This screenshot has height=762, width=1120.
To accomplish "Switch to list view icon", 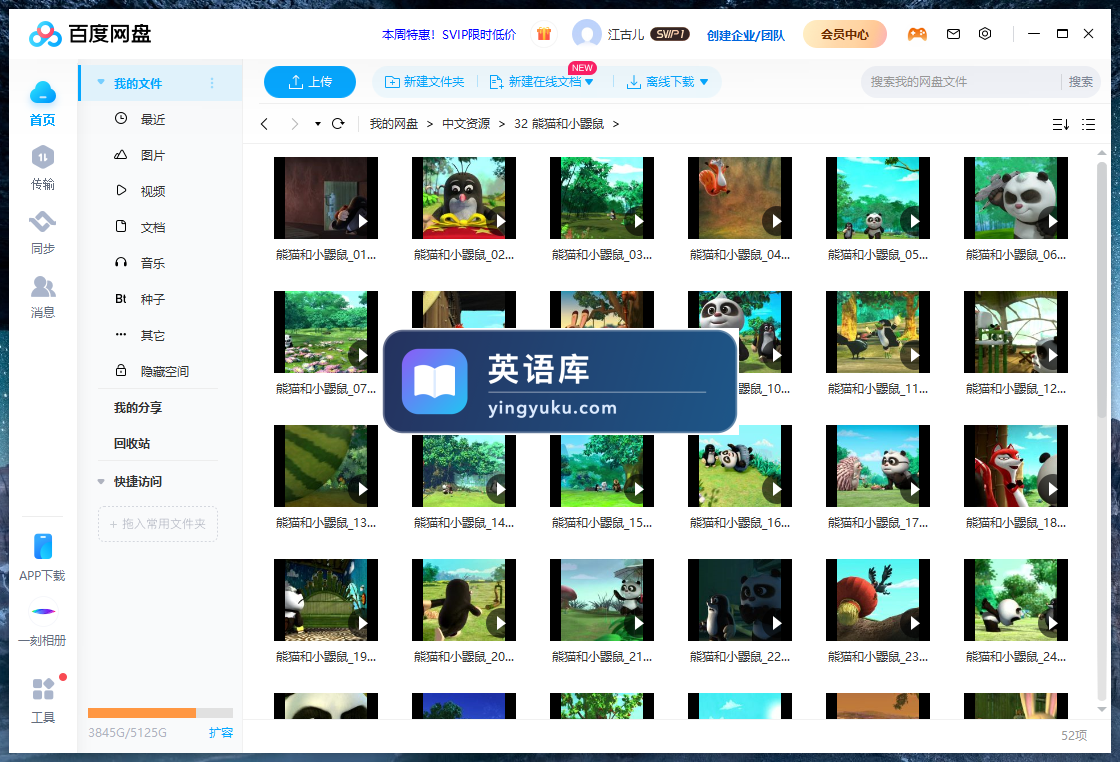I will 1088,124.
